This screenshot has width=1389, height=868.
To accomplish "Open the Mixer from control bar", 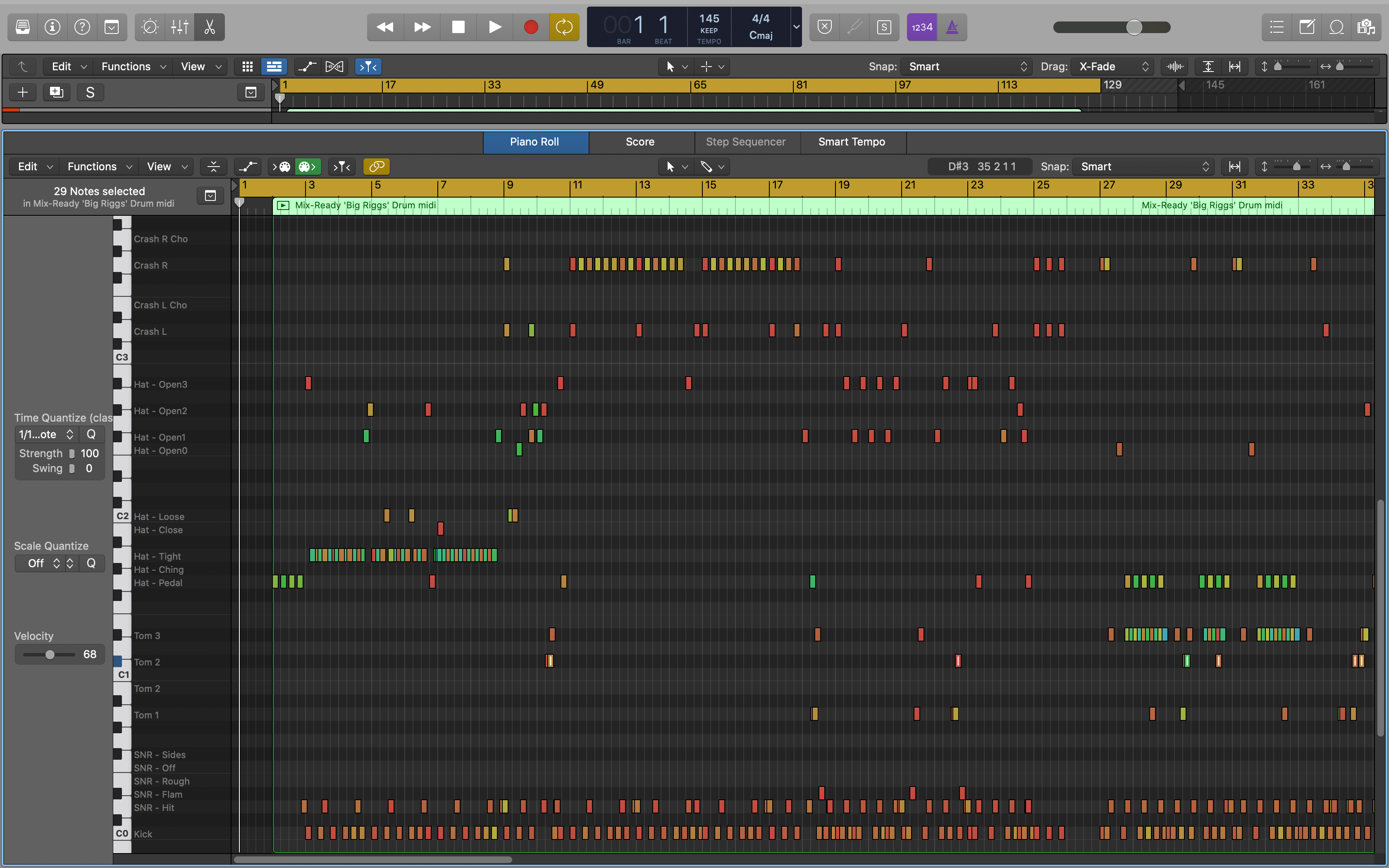I will (x=180, y=27).
